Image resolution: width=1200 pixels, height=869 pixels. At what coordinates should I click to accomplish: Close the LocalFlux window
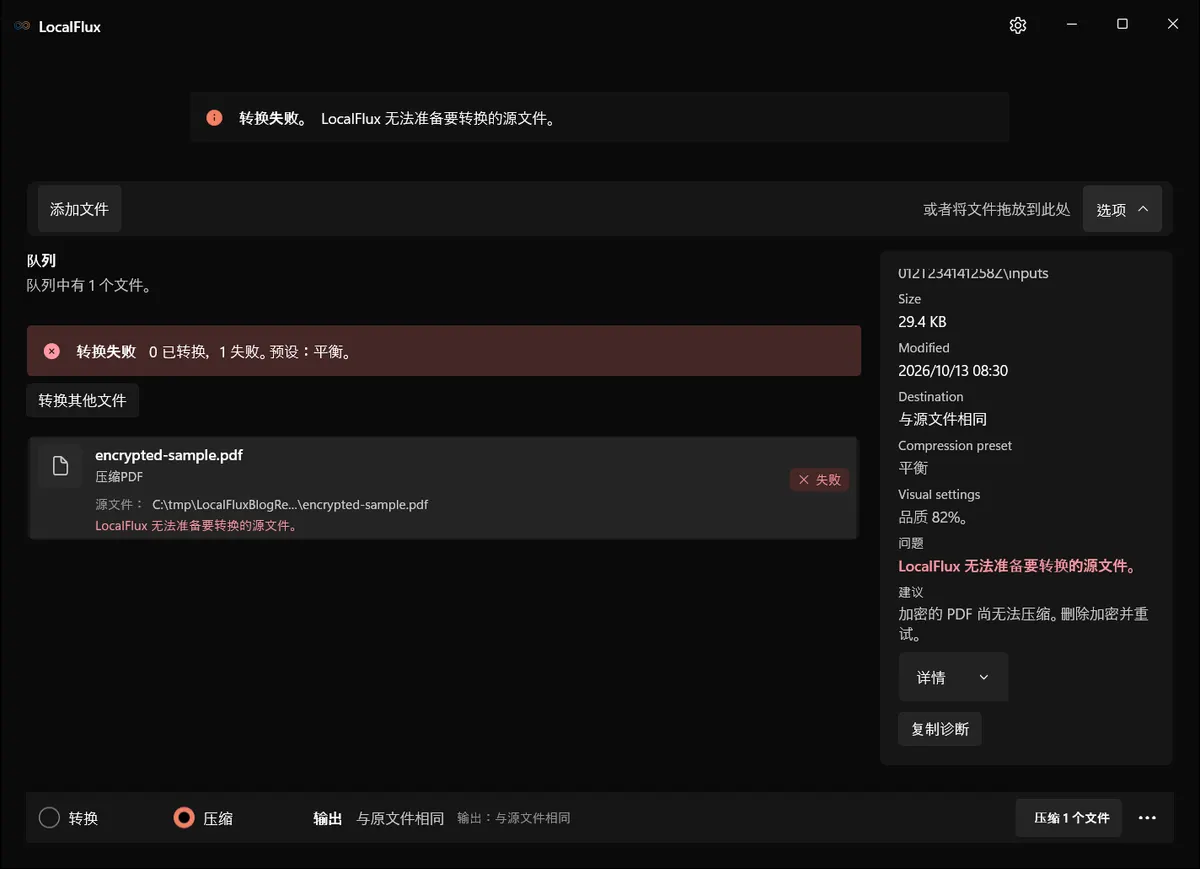click(x=1173, y=24)
